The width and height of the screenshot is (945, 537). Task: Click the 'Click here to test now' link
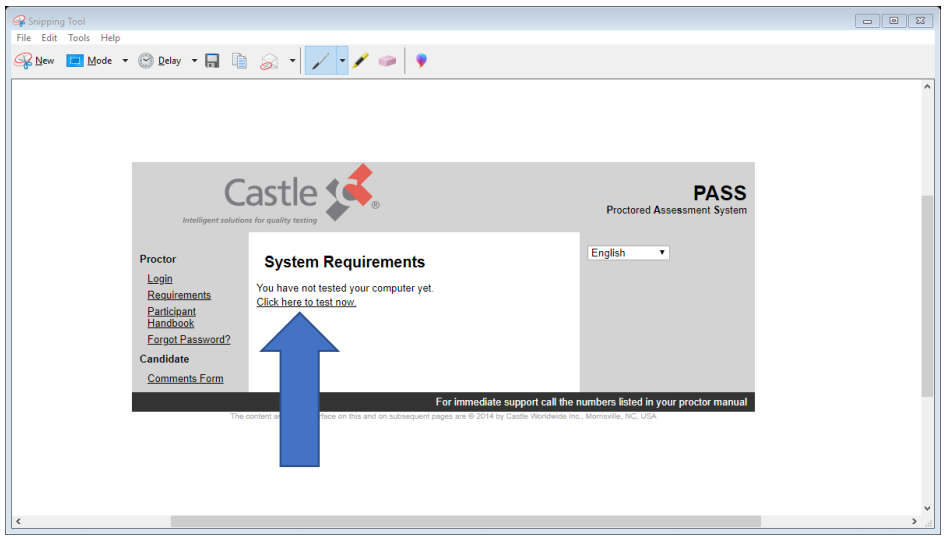point(306,302)
